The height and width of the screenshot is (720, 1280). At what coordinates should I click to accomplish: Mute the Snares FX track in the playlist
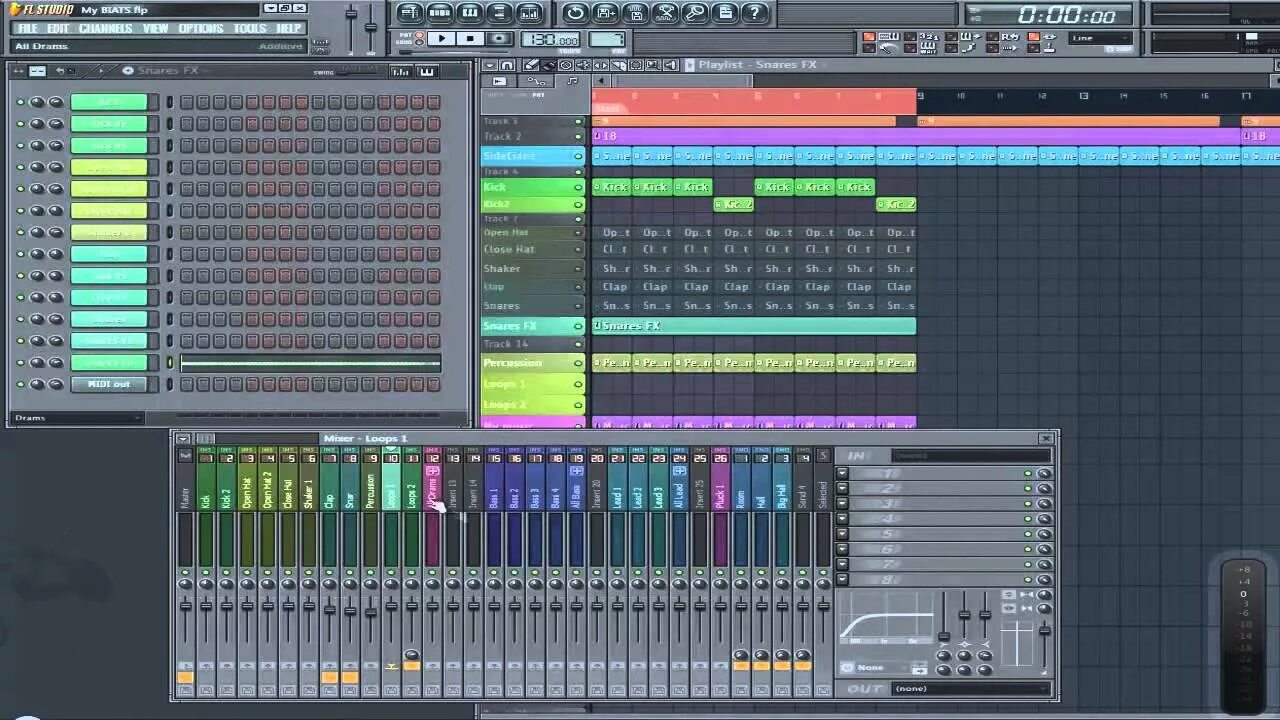pyautogui.click(x=578, y=326)
